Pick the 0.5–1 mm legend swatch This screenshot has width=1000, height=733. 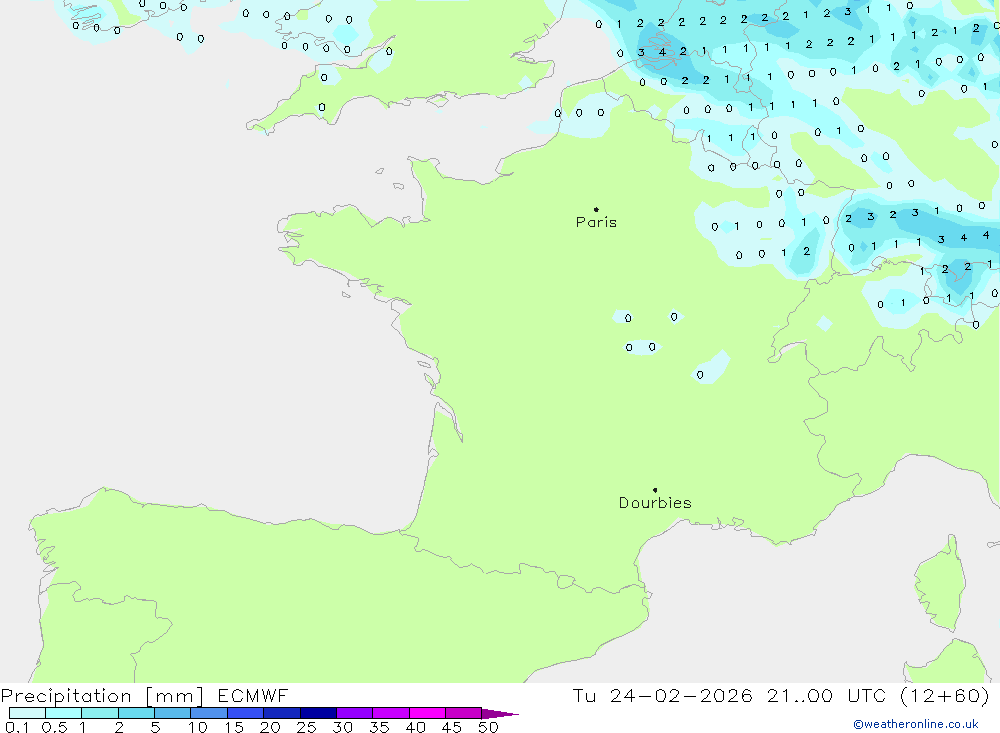pos(64,713)
